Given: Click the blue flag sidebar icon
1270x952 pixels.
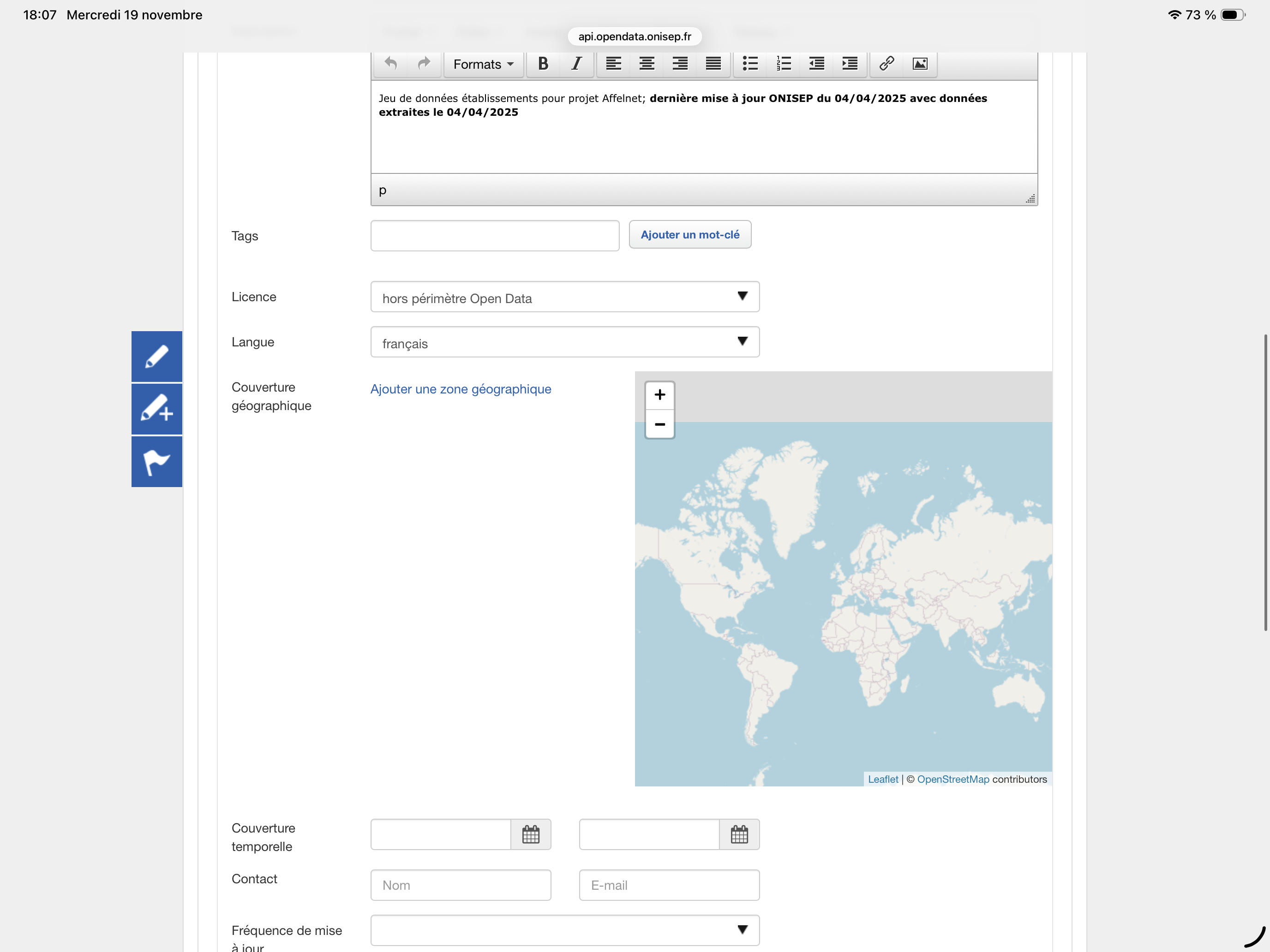Looking at the screenshot, I should 157,462.
